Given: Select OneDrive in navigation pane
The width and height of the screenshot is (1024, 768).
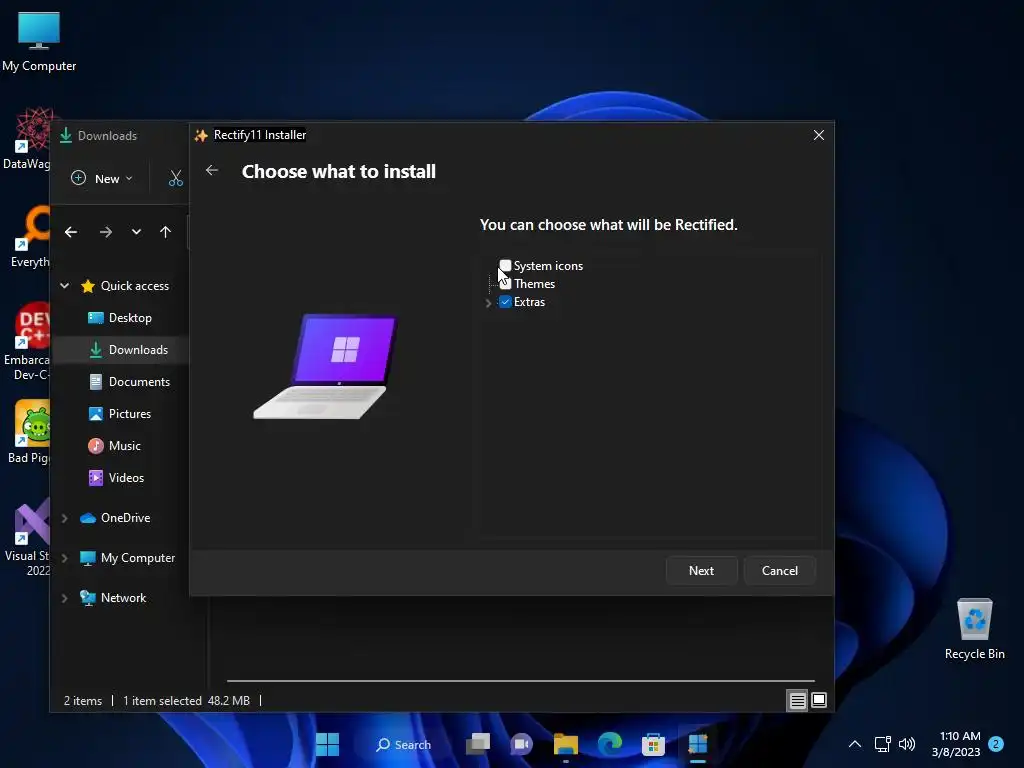Looking at the screenshot, I should pyautogui.click(x=125, y=518).
